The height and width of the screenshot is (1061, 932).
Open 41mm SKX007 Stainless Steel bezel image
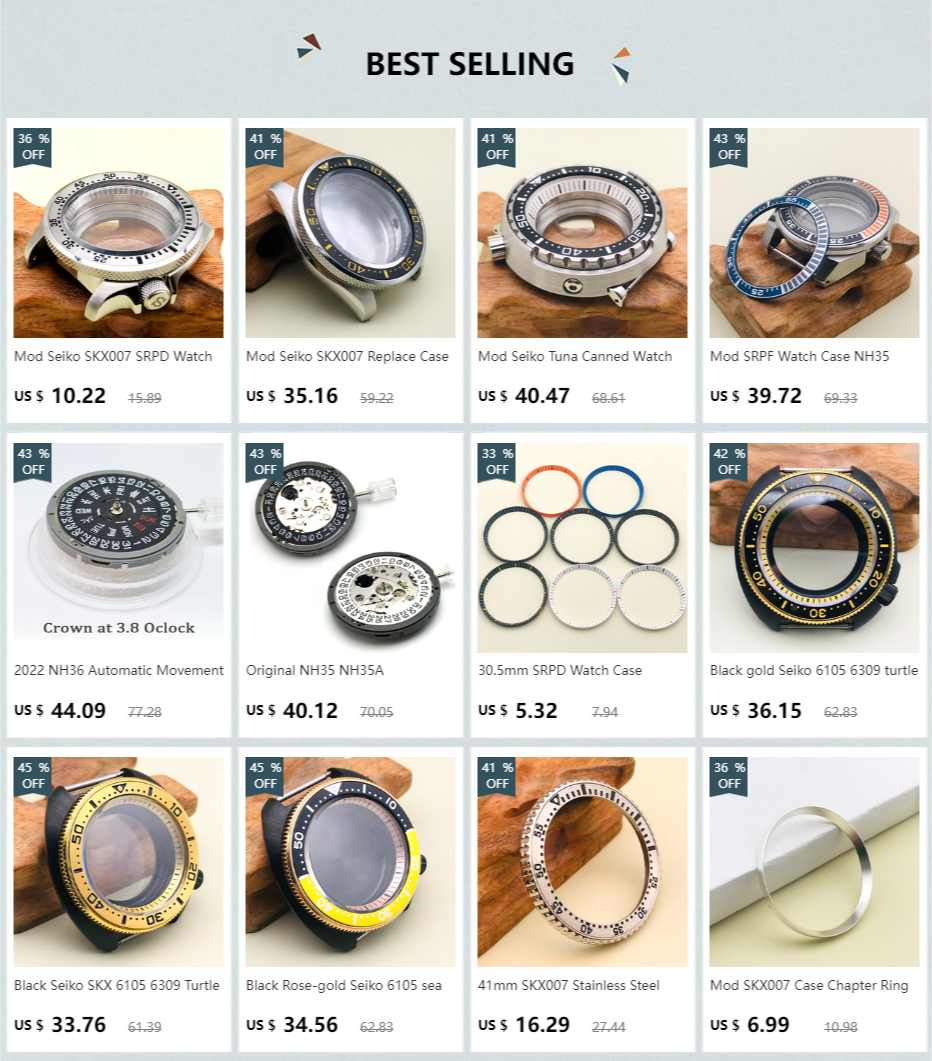[x=582, y=861]
